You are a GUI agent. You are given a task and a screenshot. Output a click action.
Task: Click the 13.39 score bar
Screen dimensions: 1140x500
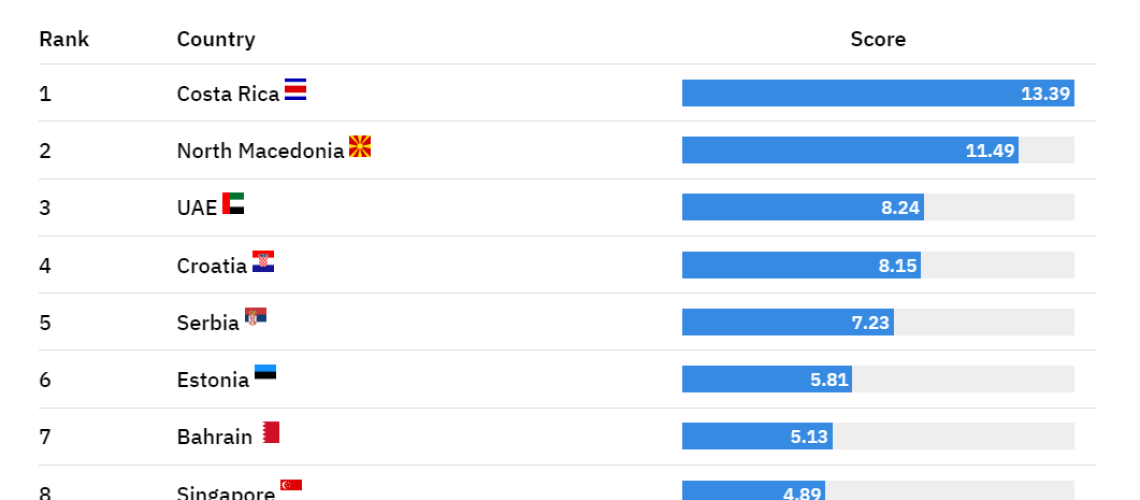click(878, 93)
